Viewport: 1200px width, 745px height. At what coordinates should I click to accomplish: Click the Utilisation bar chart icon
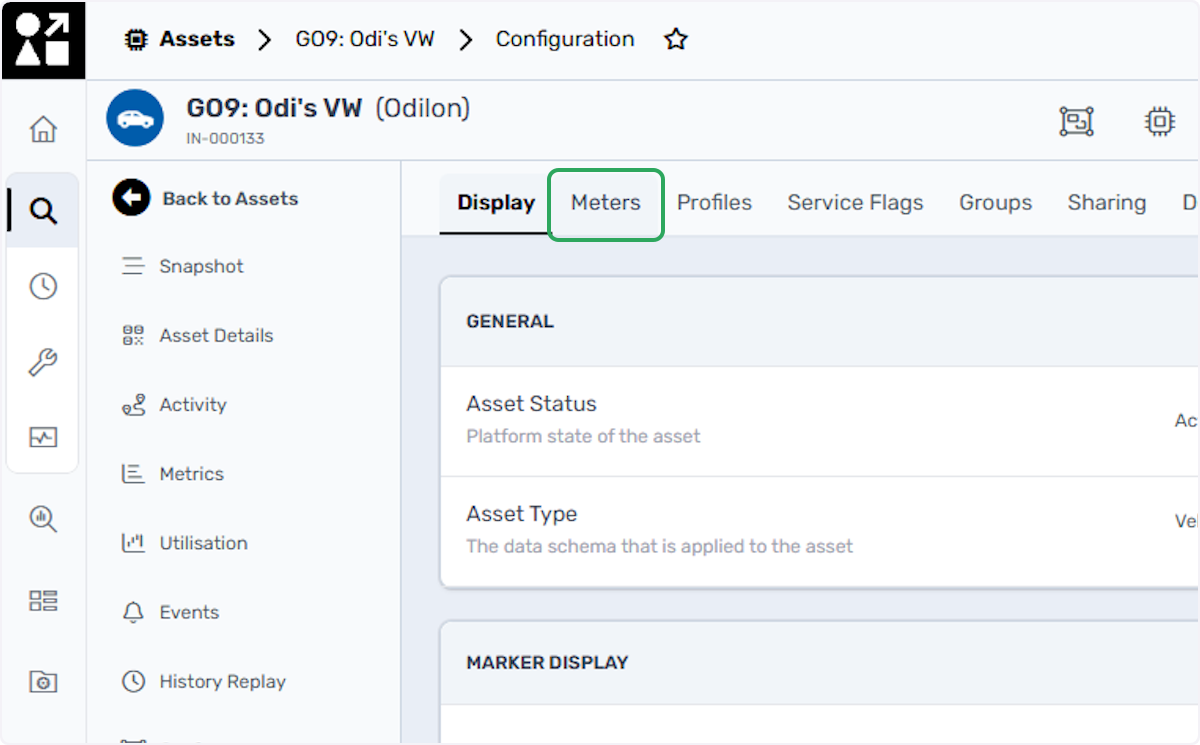click(133, 543)
